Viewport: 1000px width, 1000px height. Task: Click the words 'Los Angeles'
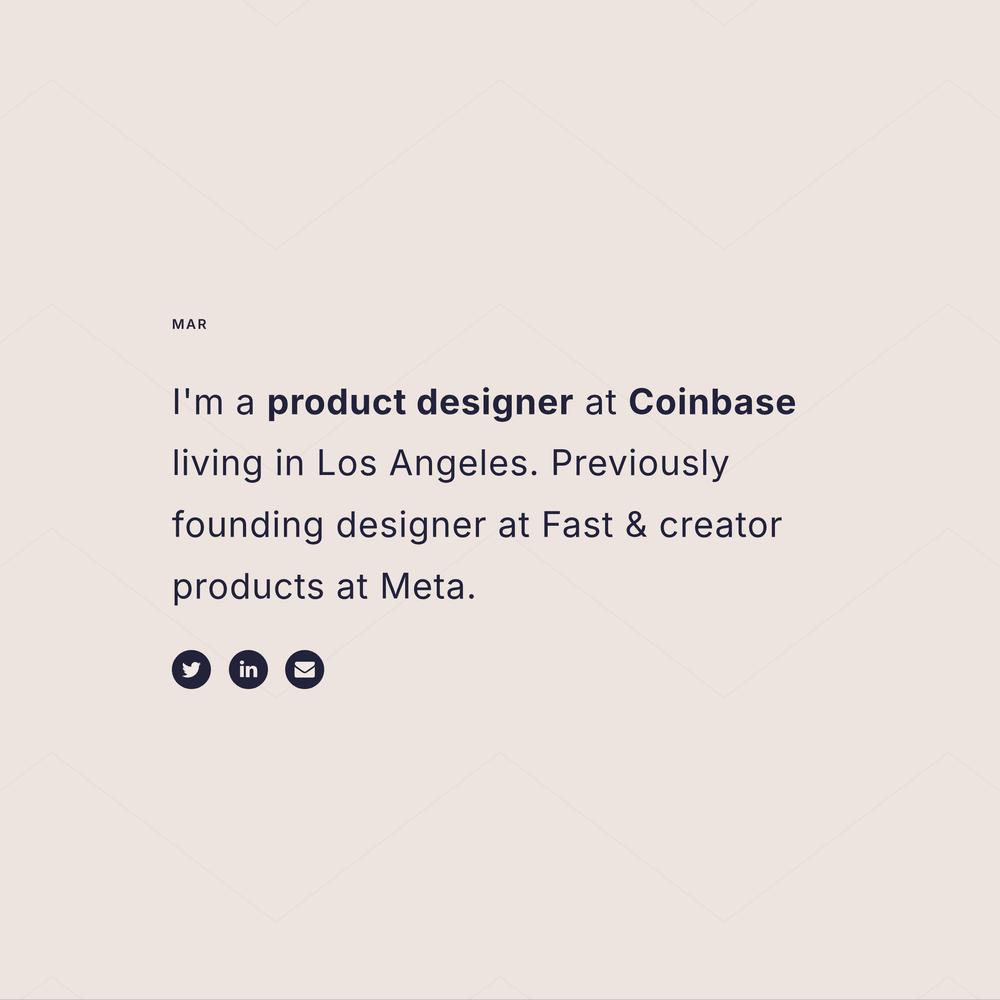(x=428, y=464)
